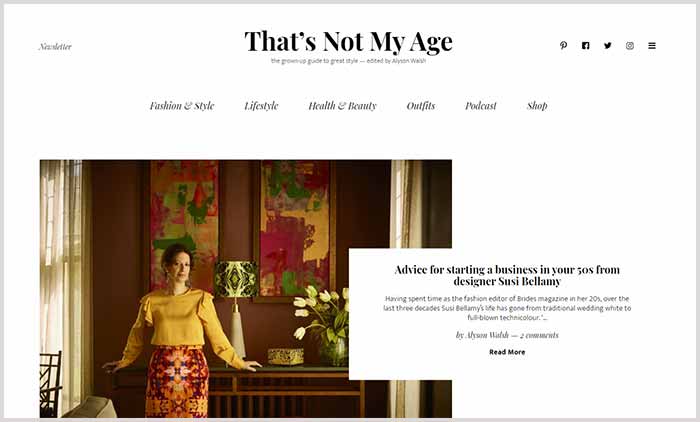Expand the hamburger menu icon
This screenshot has width=700, height=422.
652,46
